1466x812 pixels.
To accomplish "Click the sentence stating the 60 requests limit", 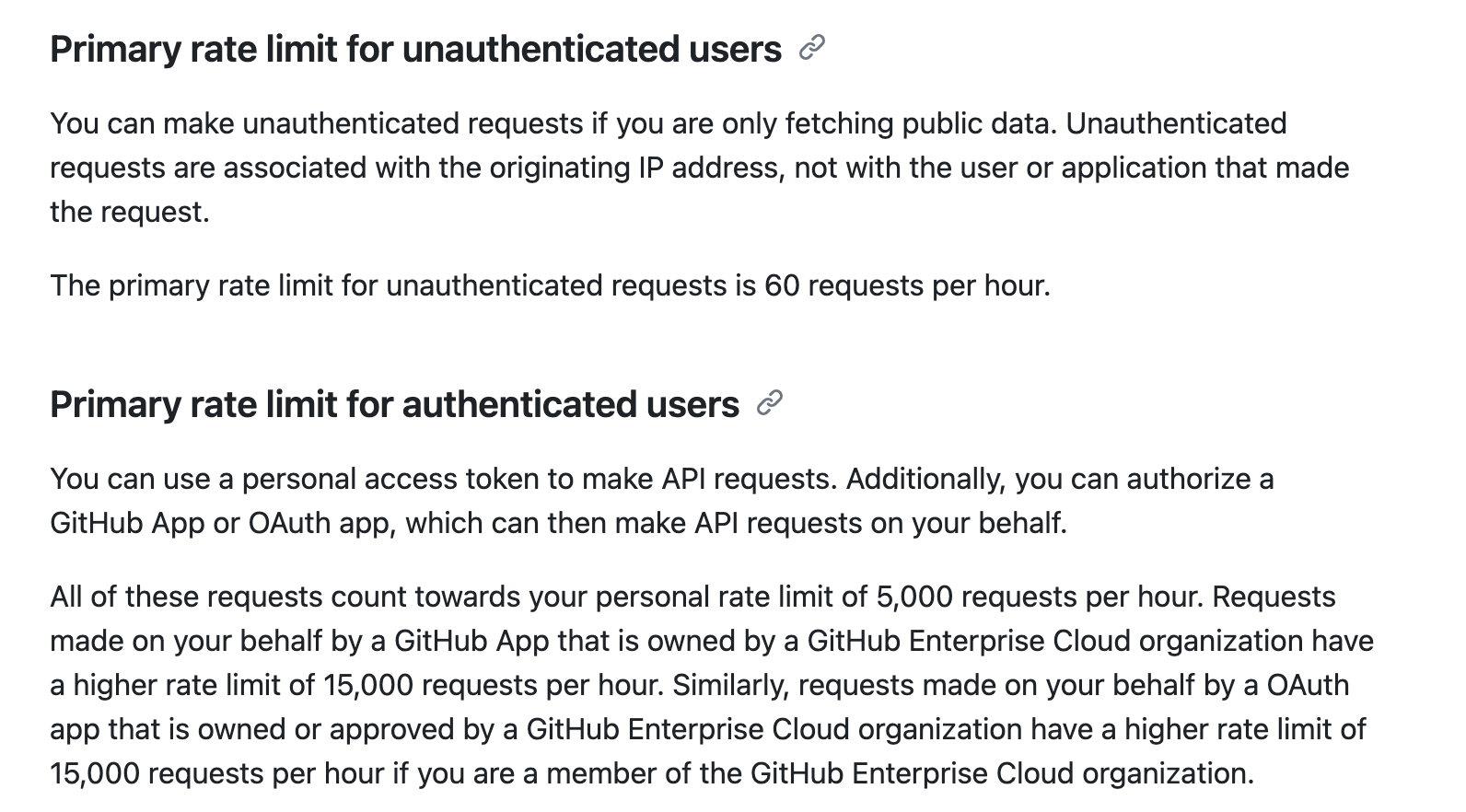I will coord(550,285).
